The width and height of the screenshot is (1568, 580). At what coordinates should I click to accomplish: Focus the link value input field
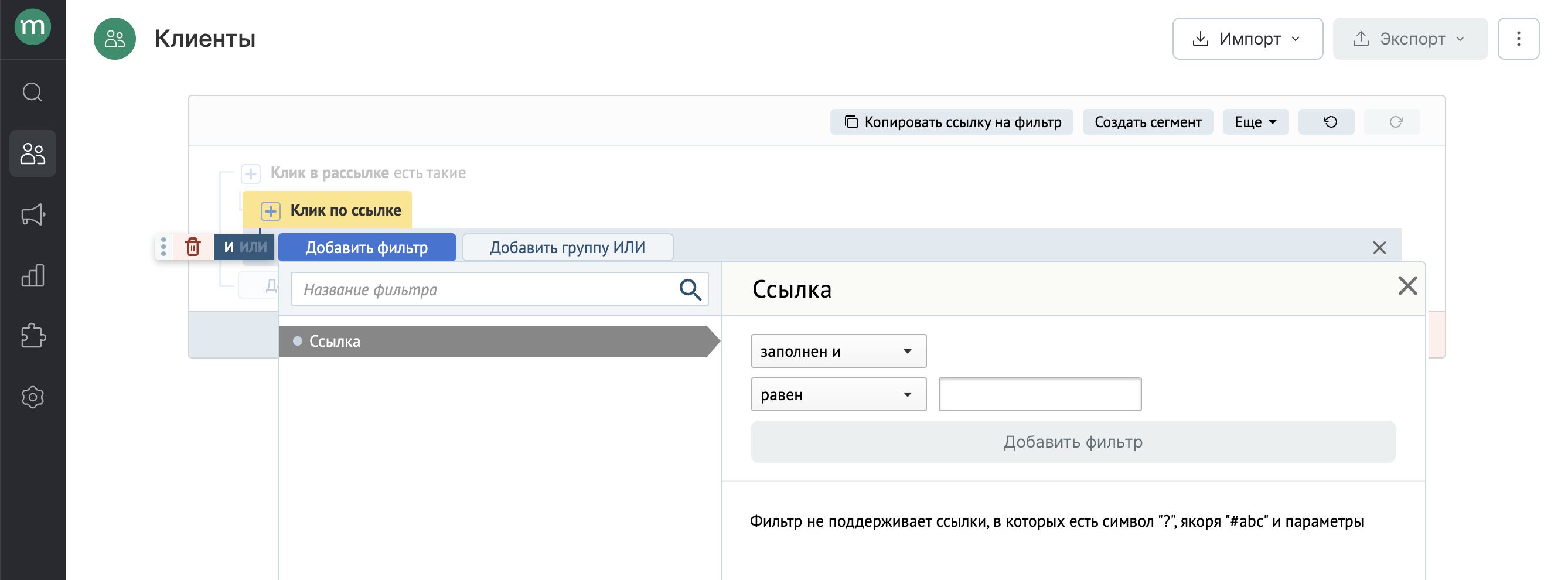(x=1039, y=395)
